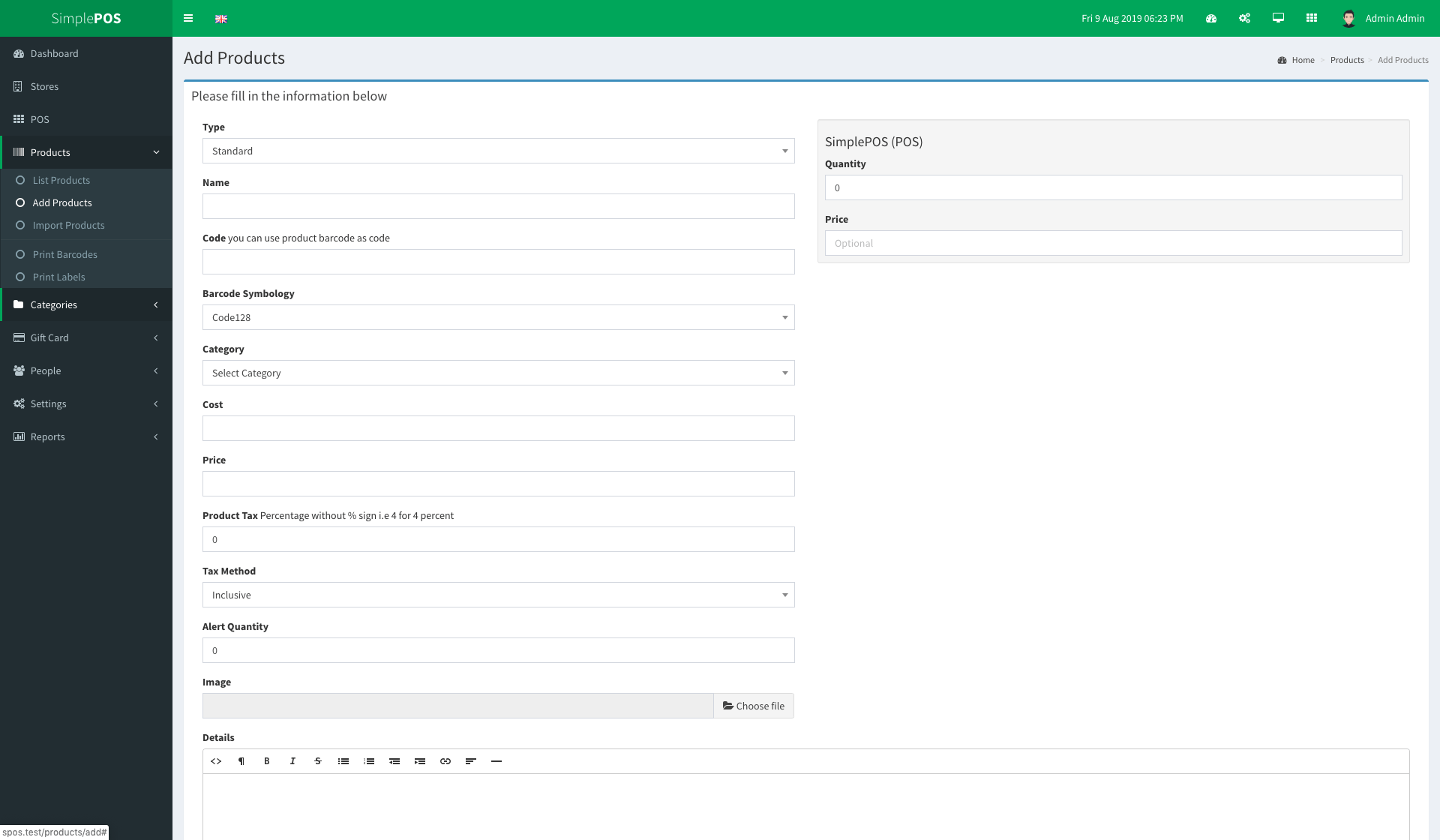Open paragraph formatting in Details editor
Screen dimensions: 1440x840
[241, 761]
